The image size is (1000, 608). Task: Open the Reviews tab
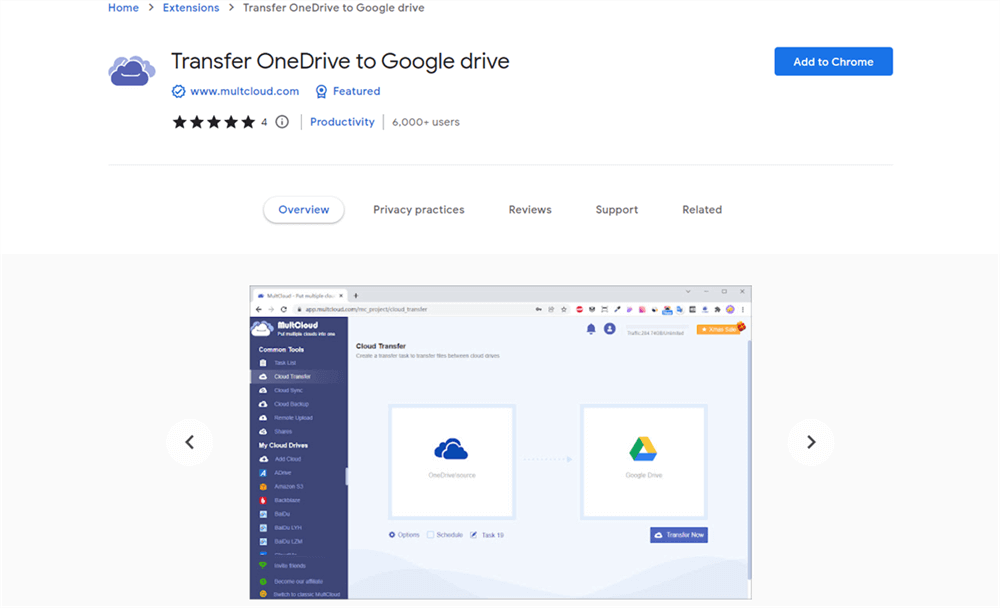[x=529, y=209]
